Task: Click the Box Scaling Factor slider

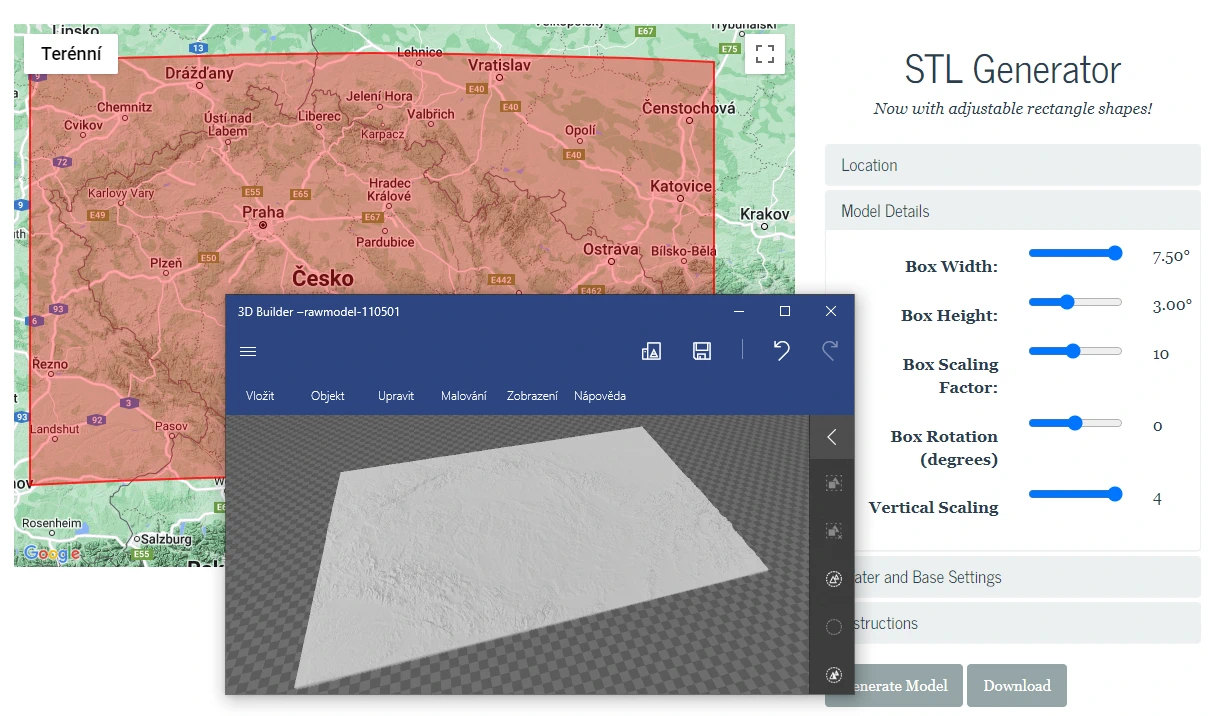Action: pos(1076,351)
